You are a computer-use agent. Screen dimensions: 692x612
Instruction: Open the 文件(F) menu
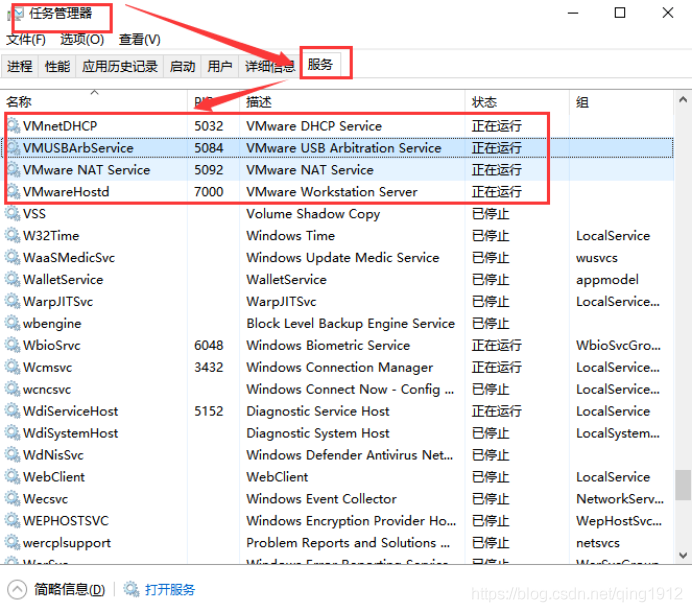pos(26,40)
